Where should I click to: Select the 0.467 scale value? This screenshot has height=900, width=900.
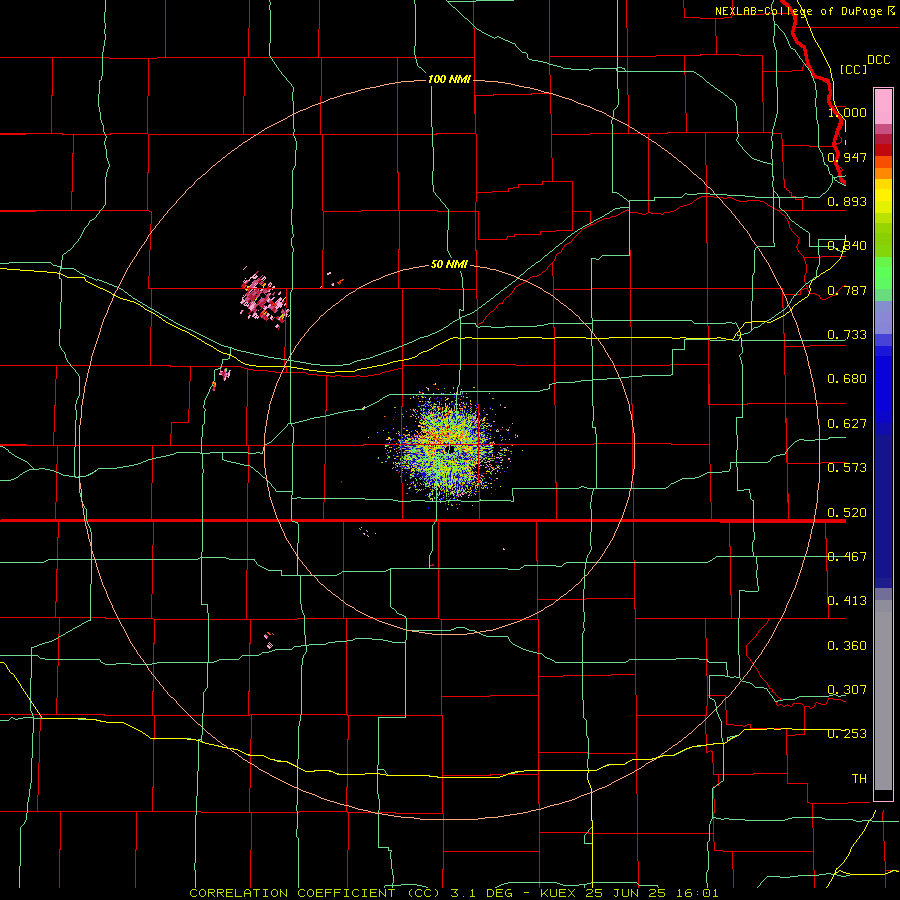847,557
